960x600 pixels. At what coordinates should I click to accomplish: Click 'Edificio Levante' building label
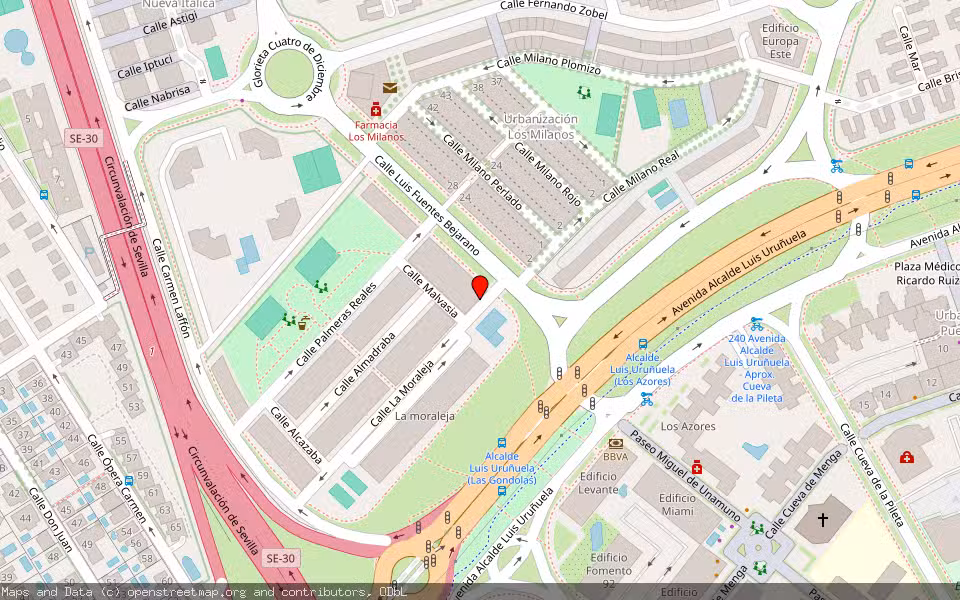click(598, 482)
